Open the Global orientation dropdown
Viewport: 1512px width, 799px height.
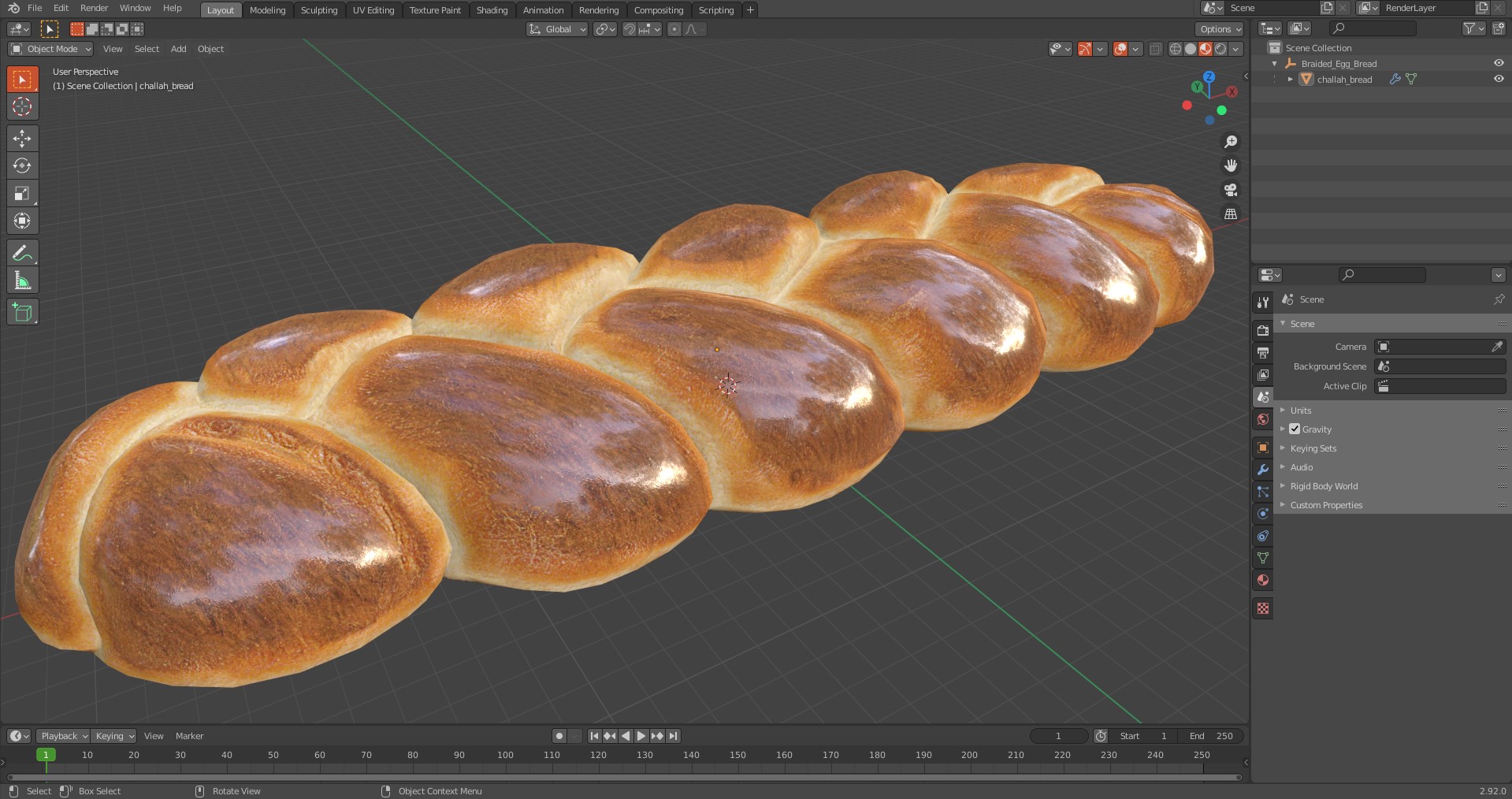(557, 29)
